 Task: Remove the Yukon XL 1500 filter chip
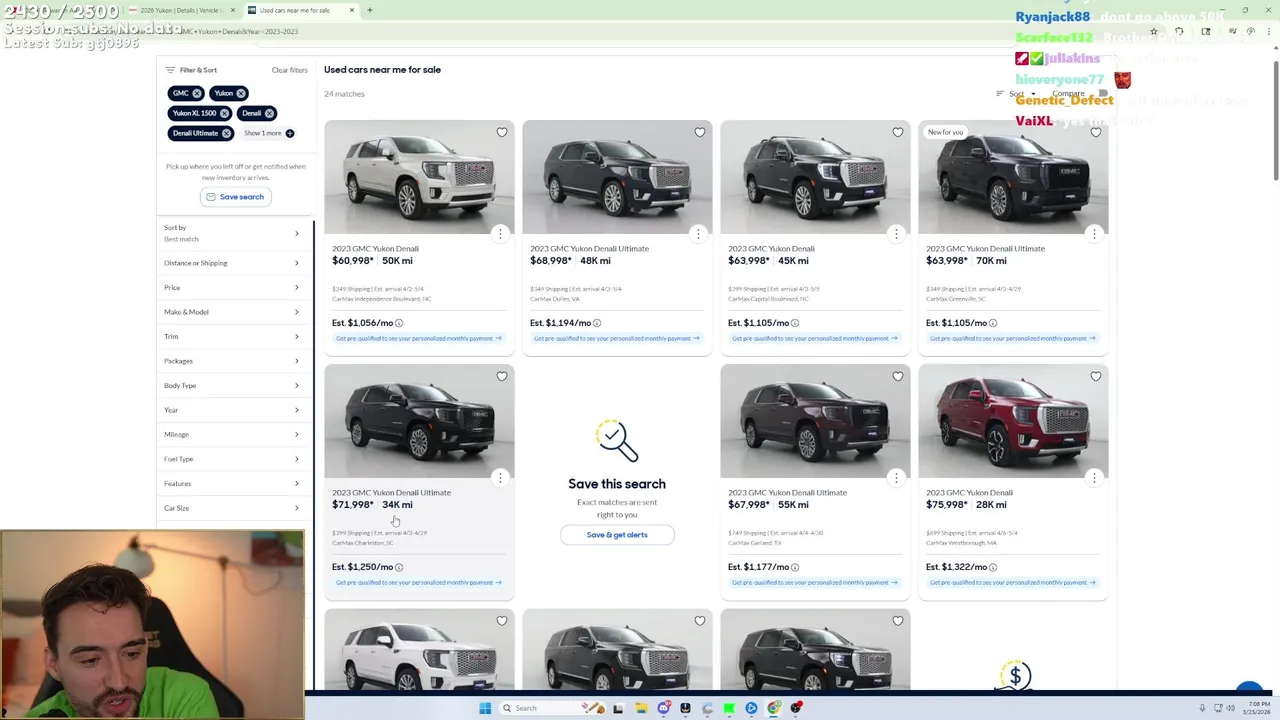tap(224, 113)
